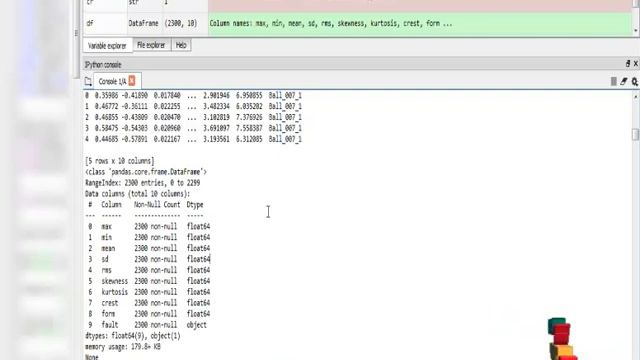Screen dimensions: 640x360
Task: Click the console scroll up arrow
Action: [636, 97]
